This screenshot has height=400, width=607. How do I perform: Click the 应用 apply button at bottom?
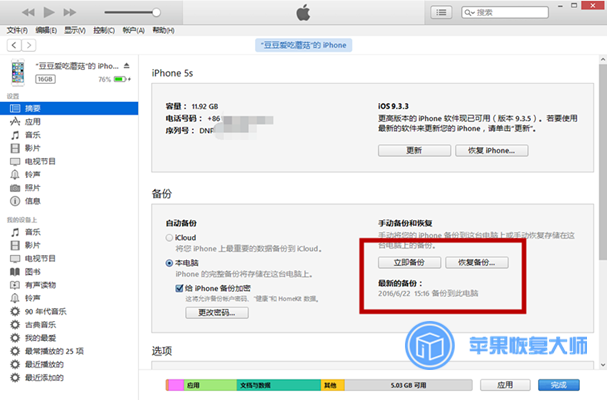[505, 385]
